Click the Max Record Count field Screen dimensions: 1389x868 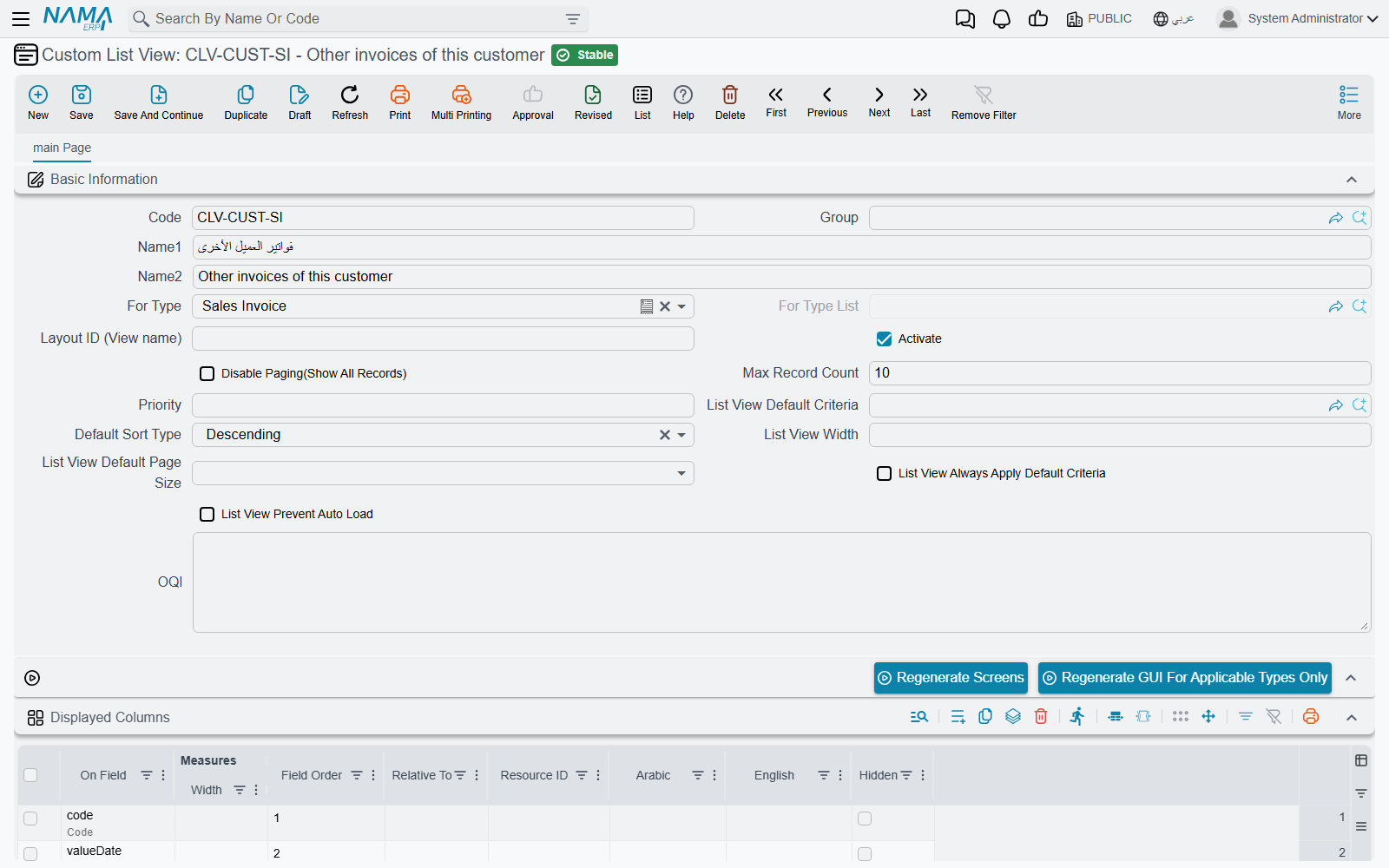1120,373
